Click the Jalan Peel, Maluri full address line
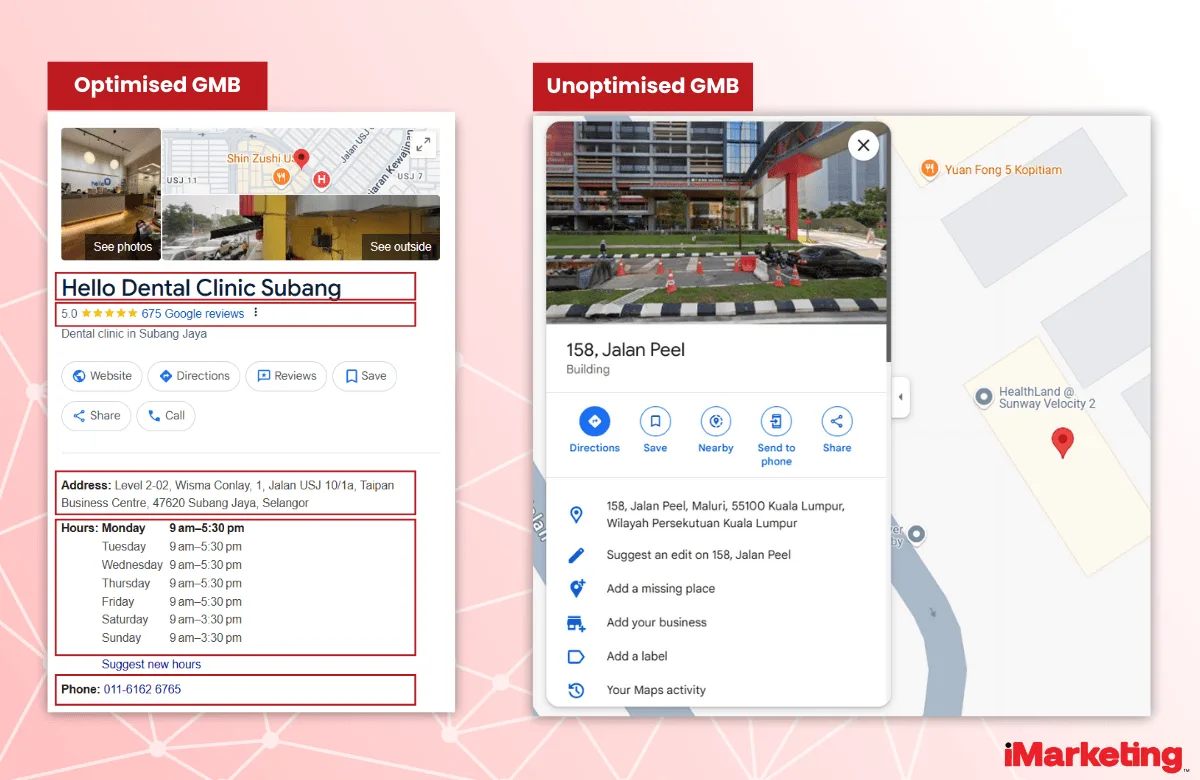This screenshot has height=780, width=1200. [726, 514]
